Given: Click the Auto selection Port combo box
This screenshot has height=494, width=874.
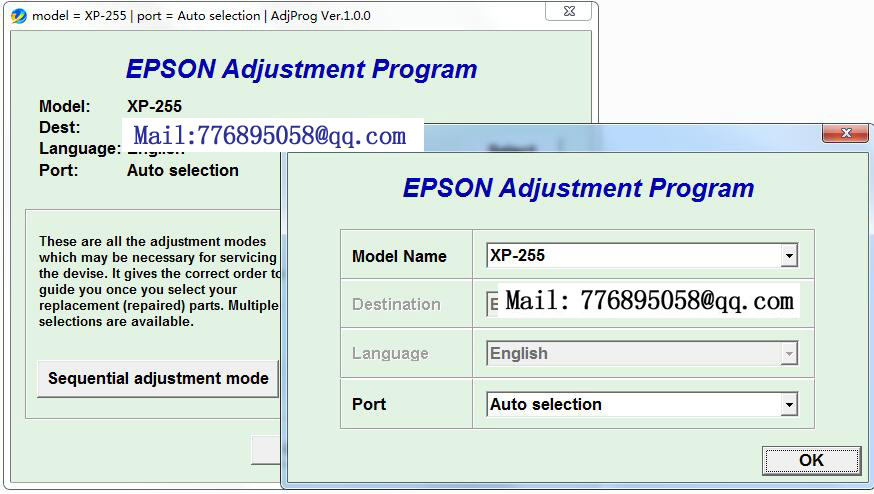Looking at the screenshot, I should click(642, 404).
